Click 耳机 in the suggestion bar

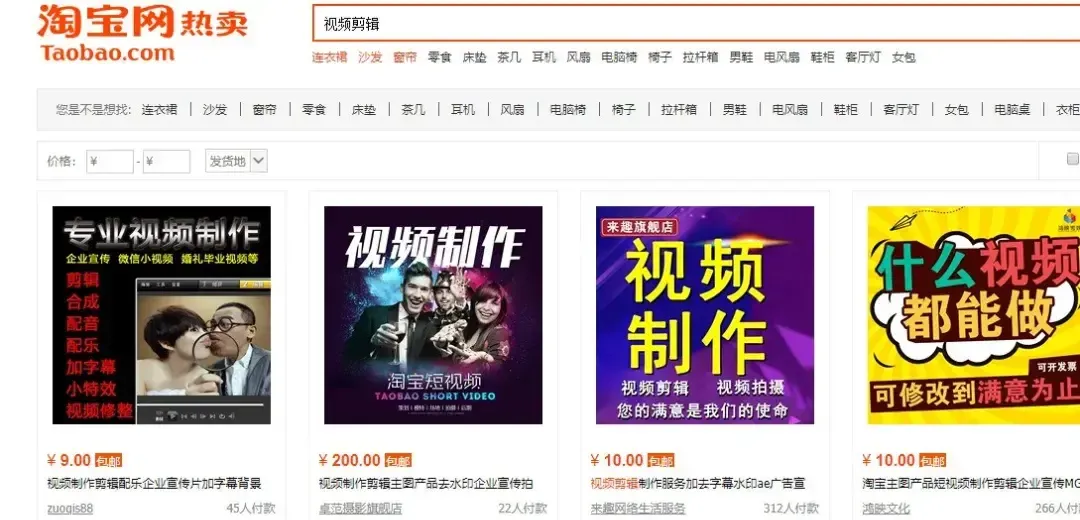pyautogui.click(x=463, y=110)
